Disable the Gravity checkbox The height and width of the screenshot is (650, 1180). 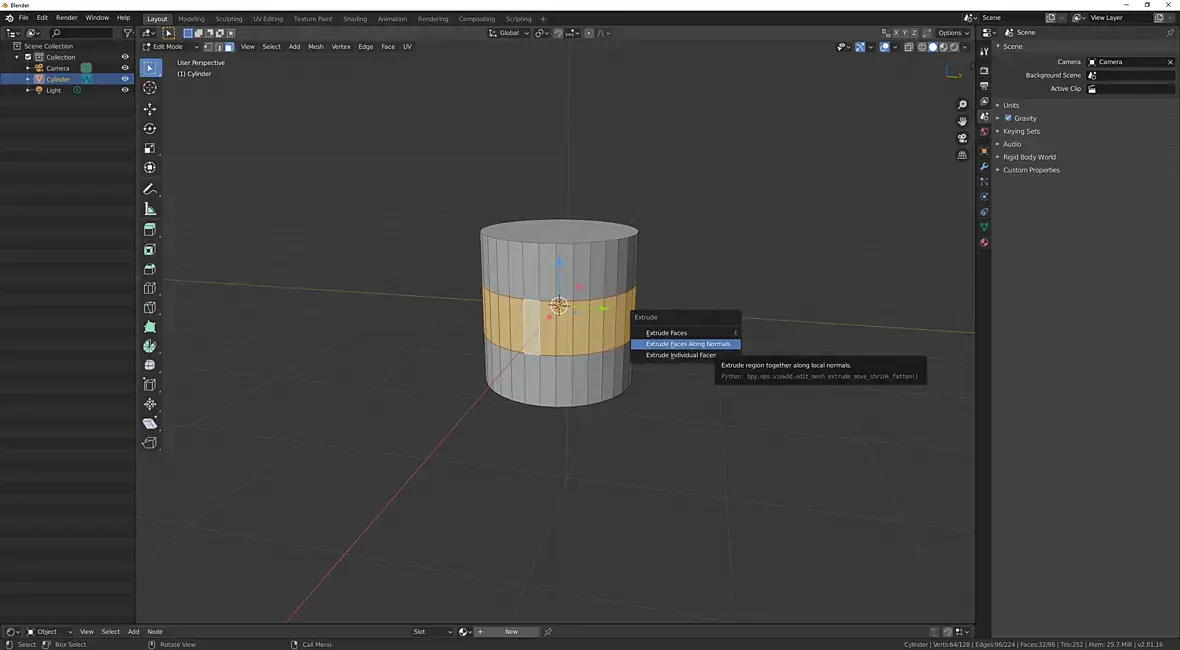pos(1008,118)
